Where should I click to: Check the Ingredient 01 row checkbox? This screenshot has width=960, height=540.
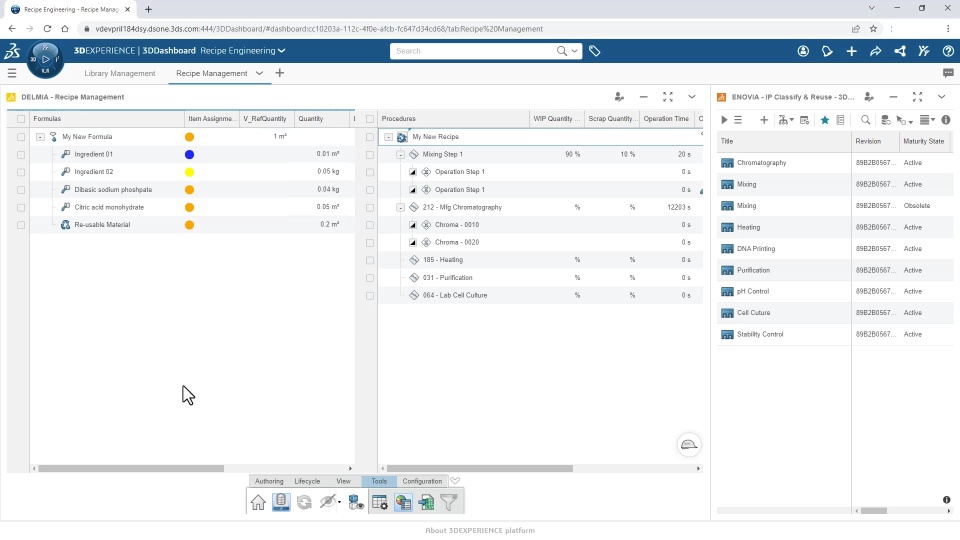[x=21, y=155]
